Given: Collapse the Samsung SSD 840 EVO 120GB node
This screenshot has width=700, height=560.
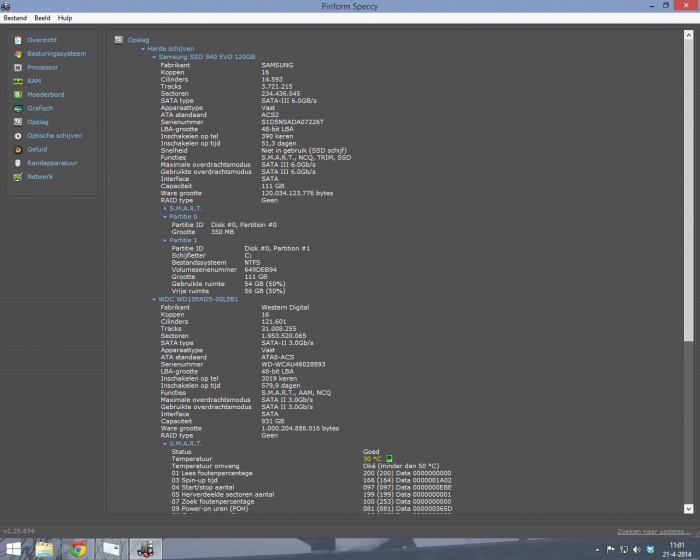Looking at the screenshot, I should [x=154, y=57].
